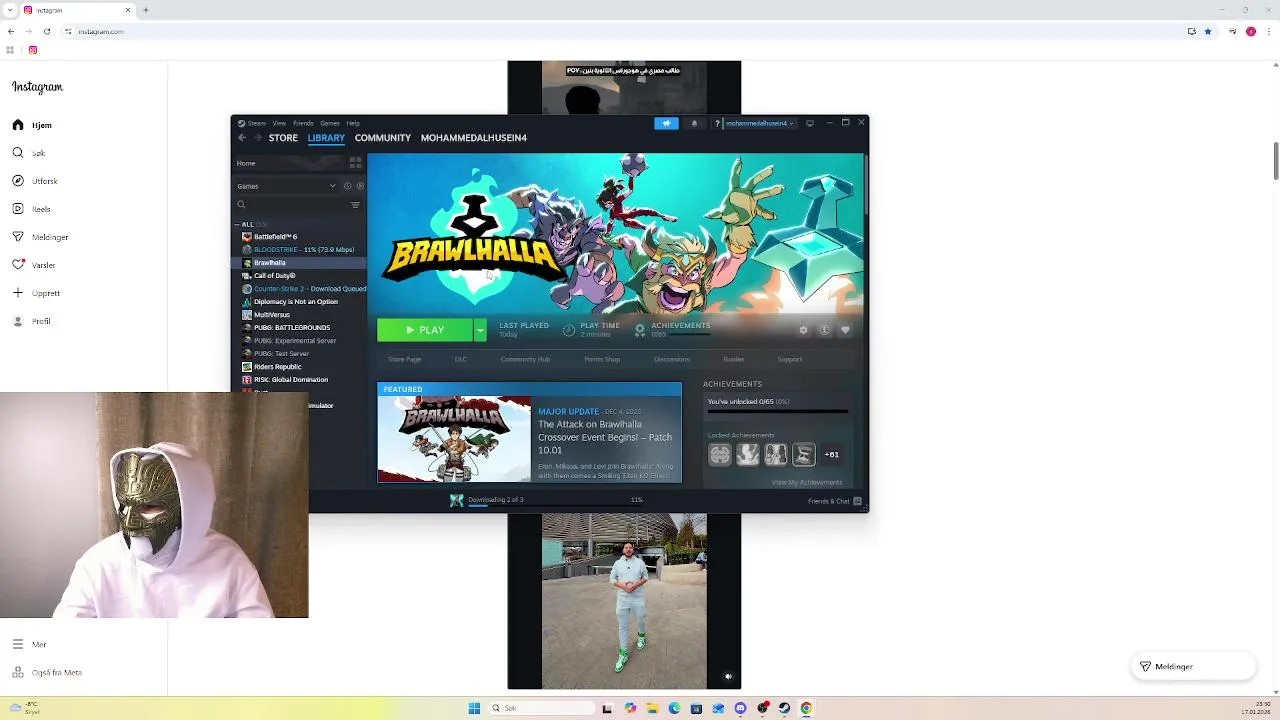
Task: Open advanced filter options icon
Action: [355, 205]
